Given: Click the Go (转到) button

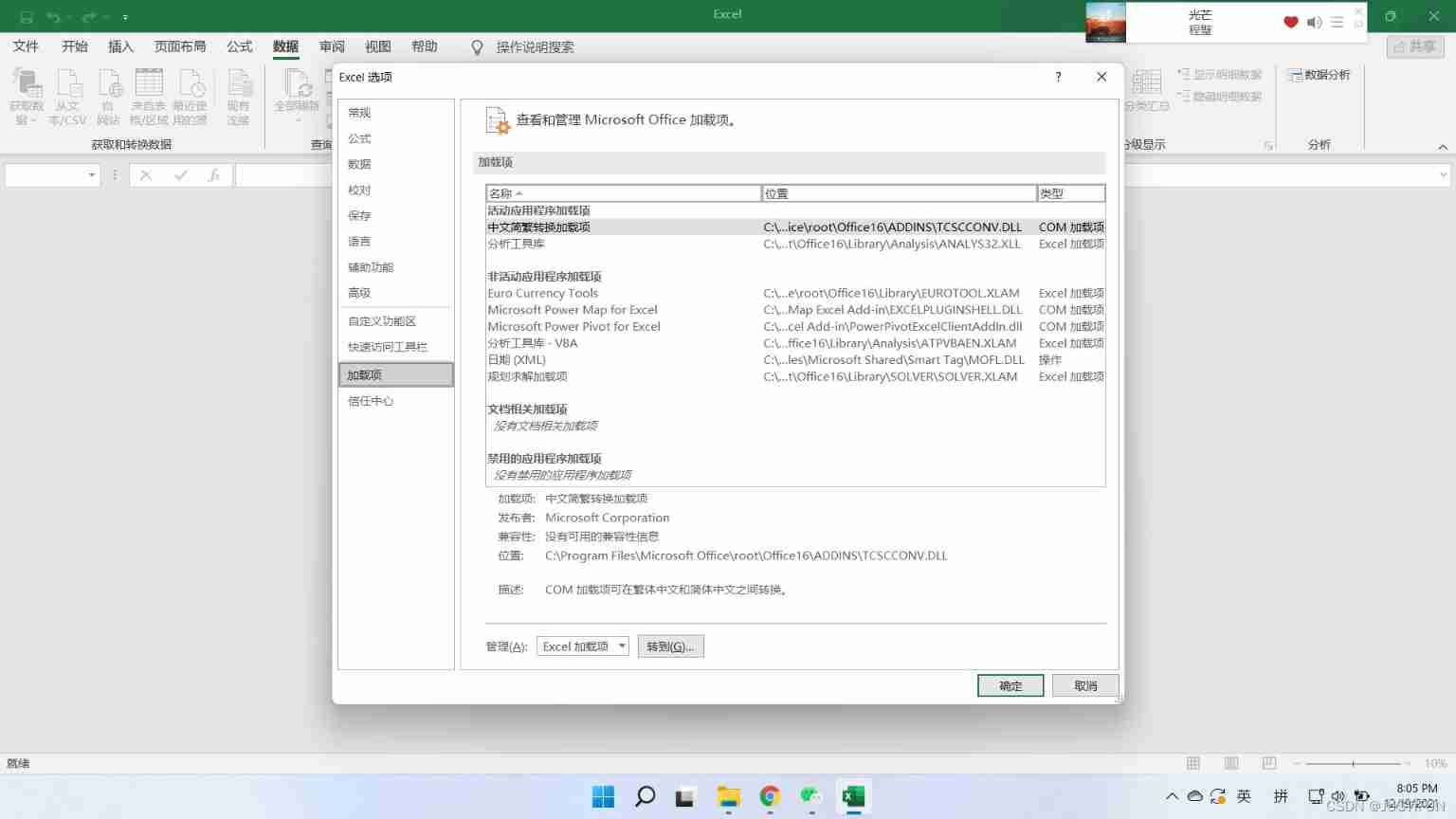Looking at the screenshot, I should coord(671,646).
